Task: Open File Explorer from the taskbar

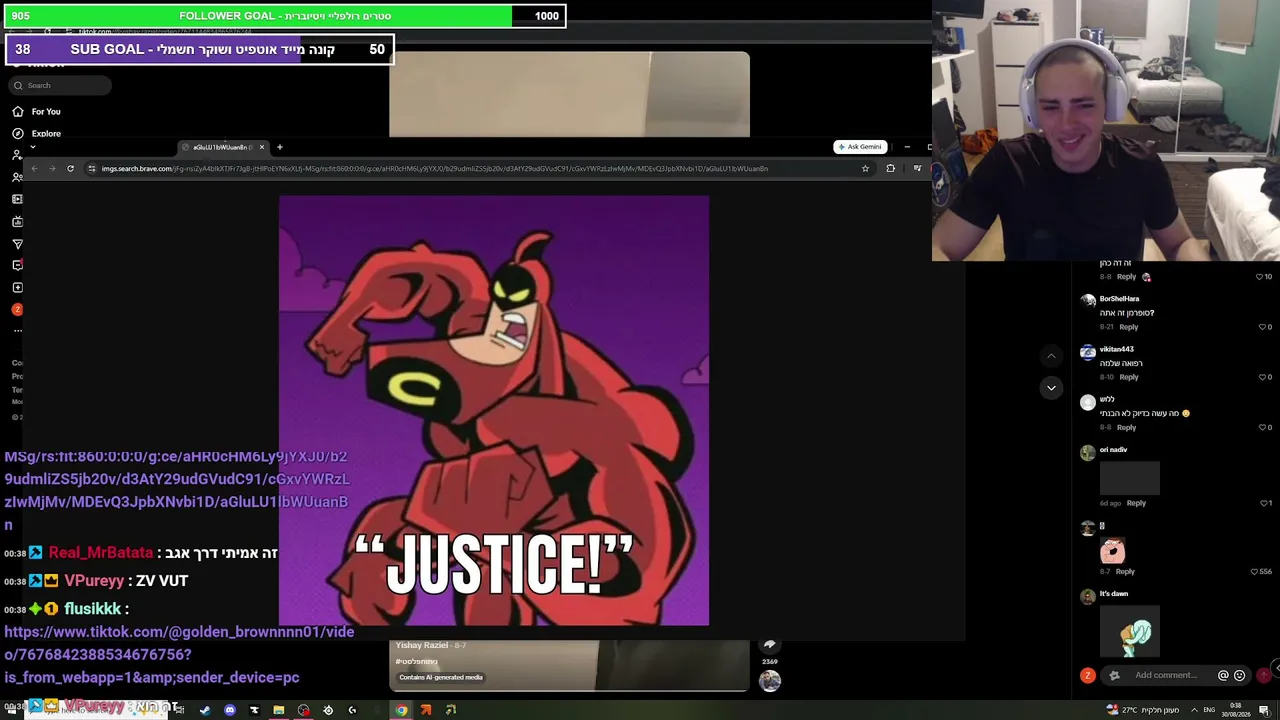Action: 279,710
